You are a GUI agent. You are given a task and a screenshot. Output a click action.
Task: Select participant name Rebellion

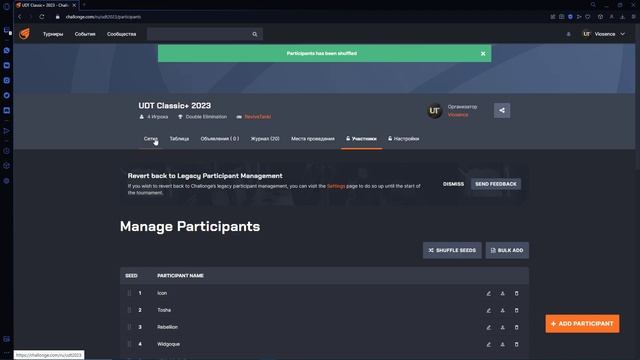tap(167, 327)
